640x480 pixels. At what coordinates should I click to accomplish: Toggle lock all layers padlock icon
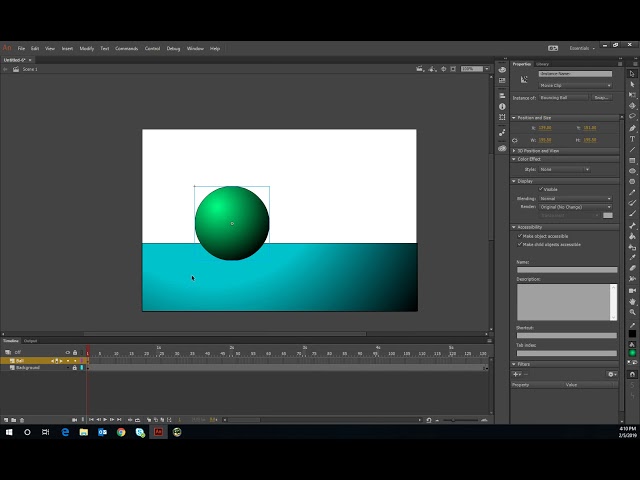(x=75, y=352)
